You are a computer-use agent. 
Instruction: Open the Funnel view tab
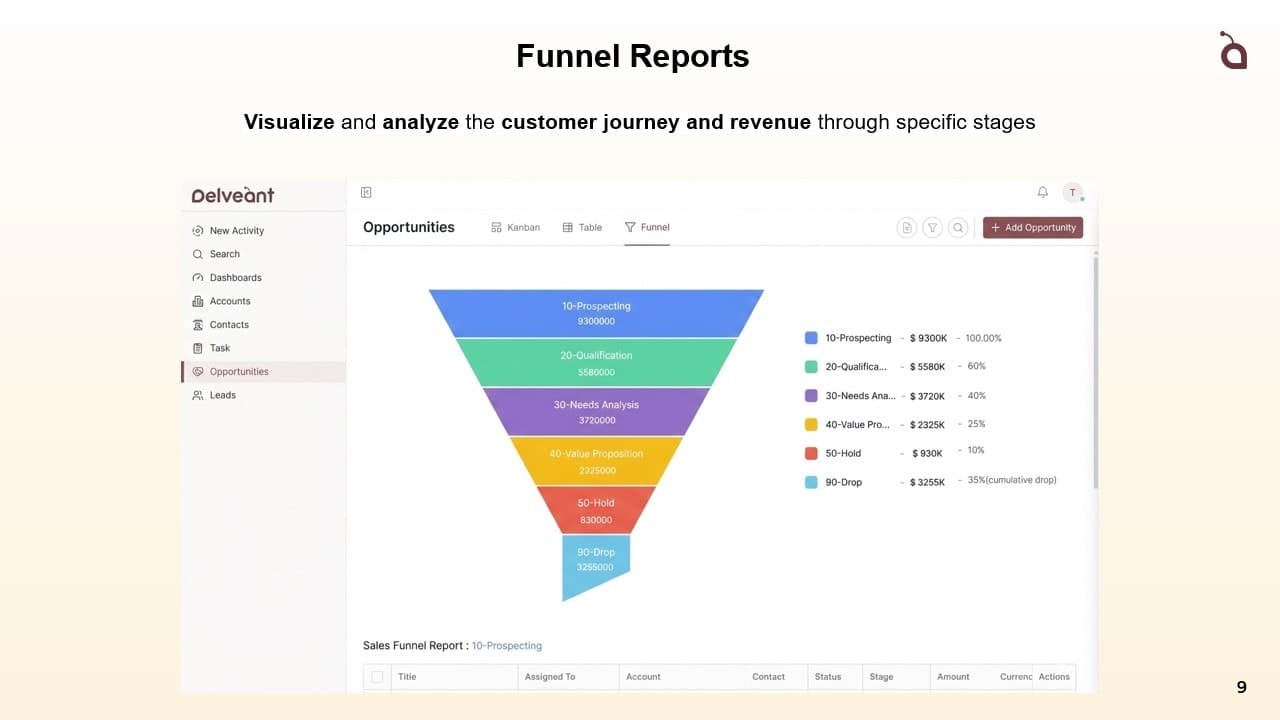(x=647, y=227)
